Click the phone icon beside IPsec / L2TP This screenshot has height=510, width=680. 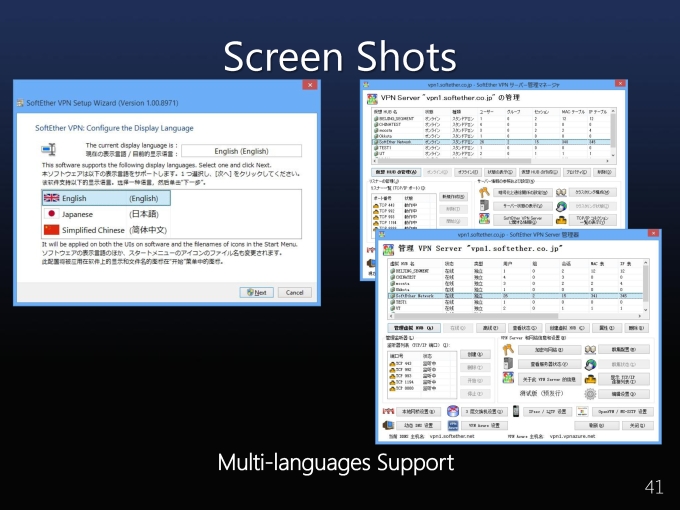click(516, 411)
